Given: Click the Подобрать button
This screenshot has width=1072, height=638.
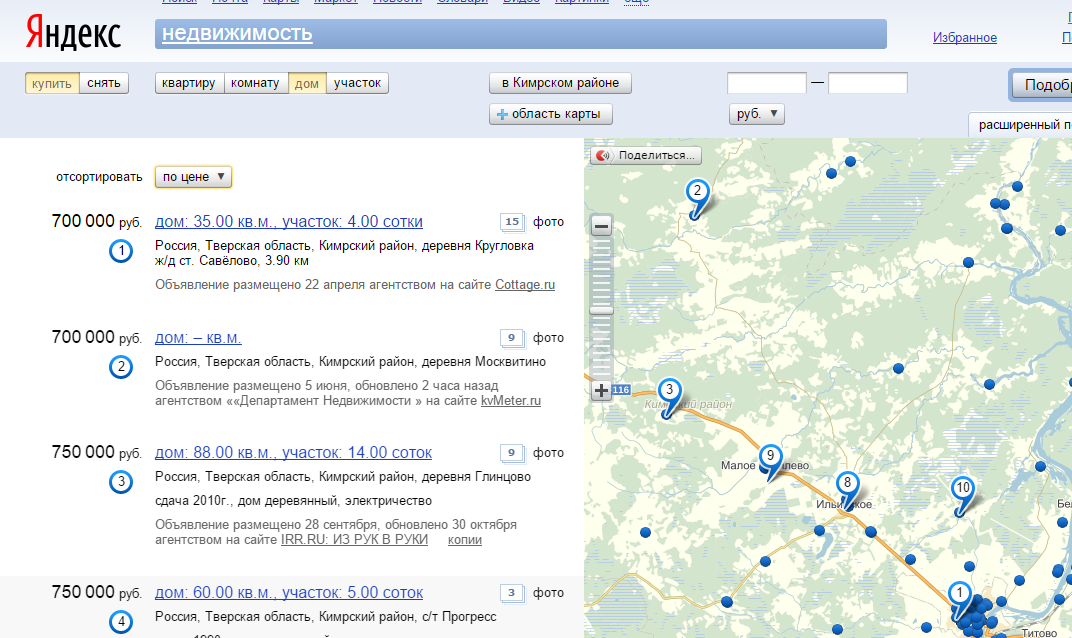Looking at the screenshot, I should pyautogui.click(x=1041, y=85).
